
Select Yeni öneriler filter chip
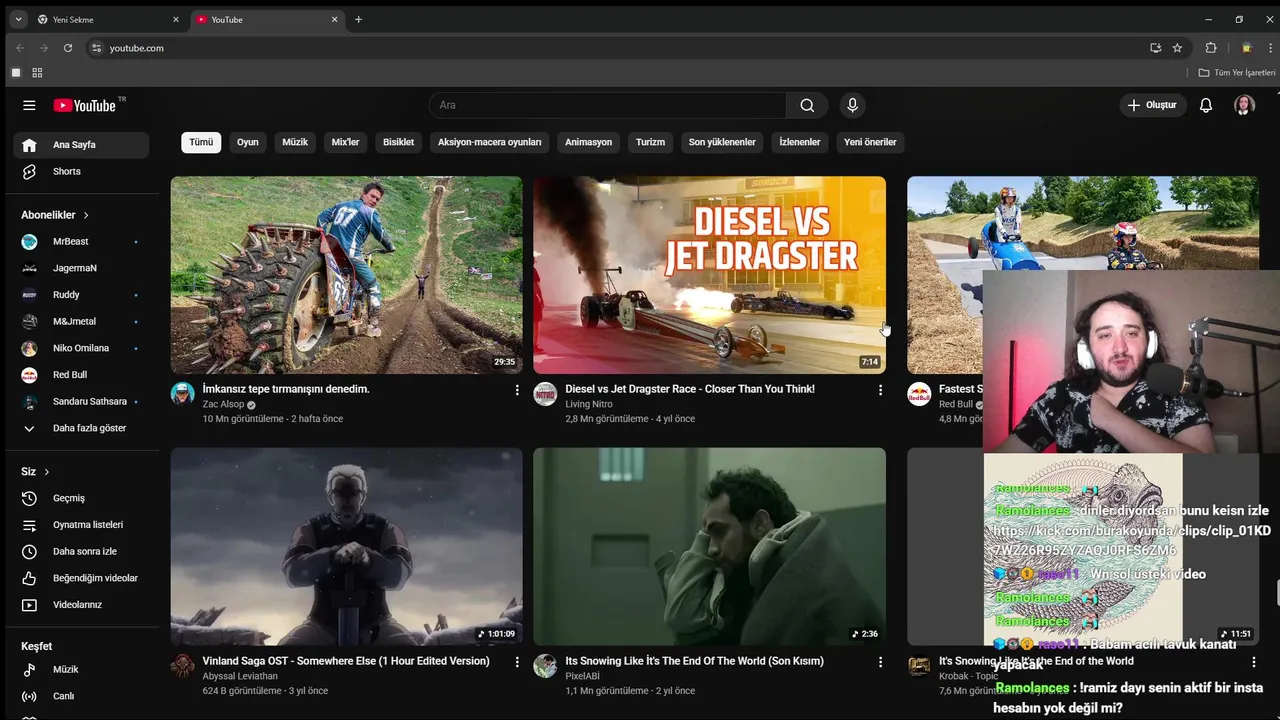pyautogui.click(x=870, y=142)
